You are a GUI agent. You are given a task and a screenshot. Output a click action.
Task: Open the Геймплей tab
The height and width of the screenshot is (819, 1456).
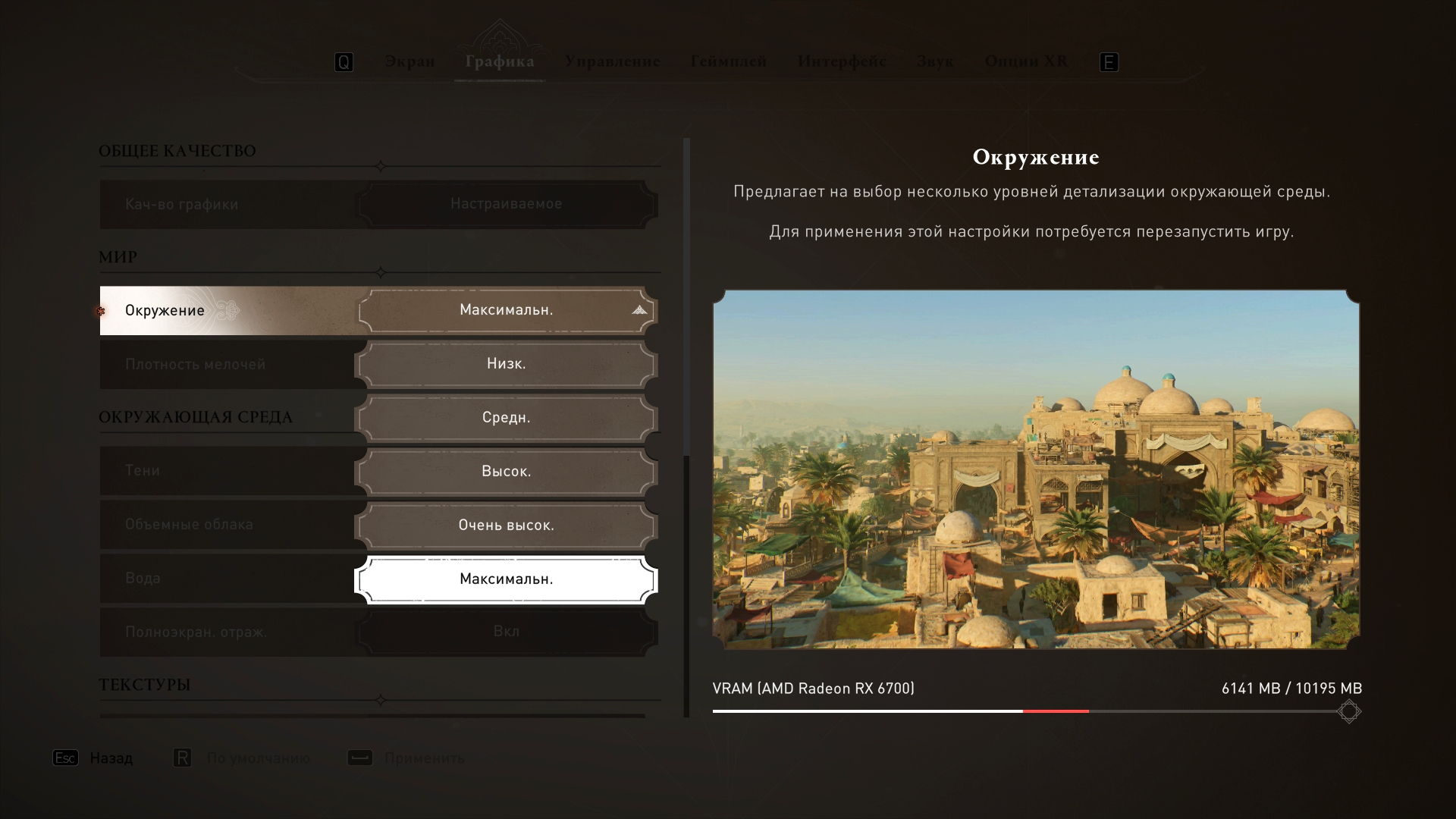click(x=729, y=61)
